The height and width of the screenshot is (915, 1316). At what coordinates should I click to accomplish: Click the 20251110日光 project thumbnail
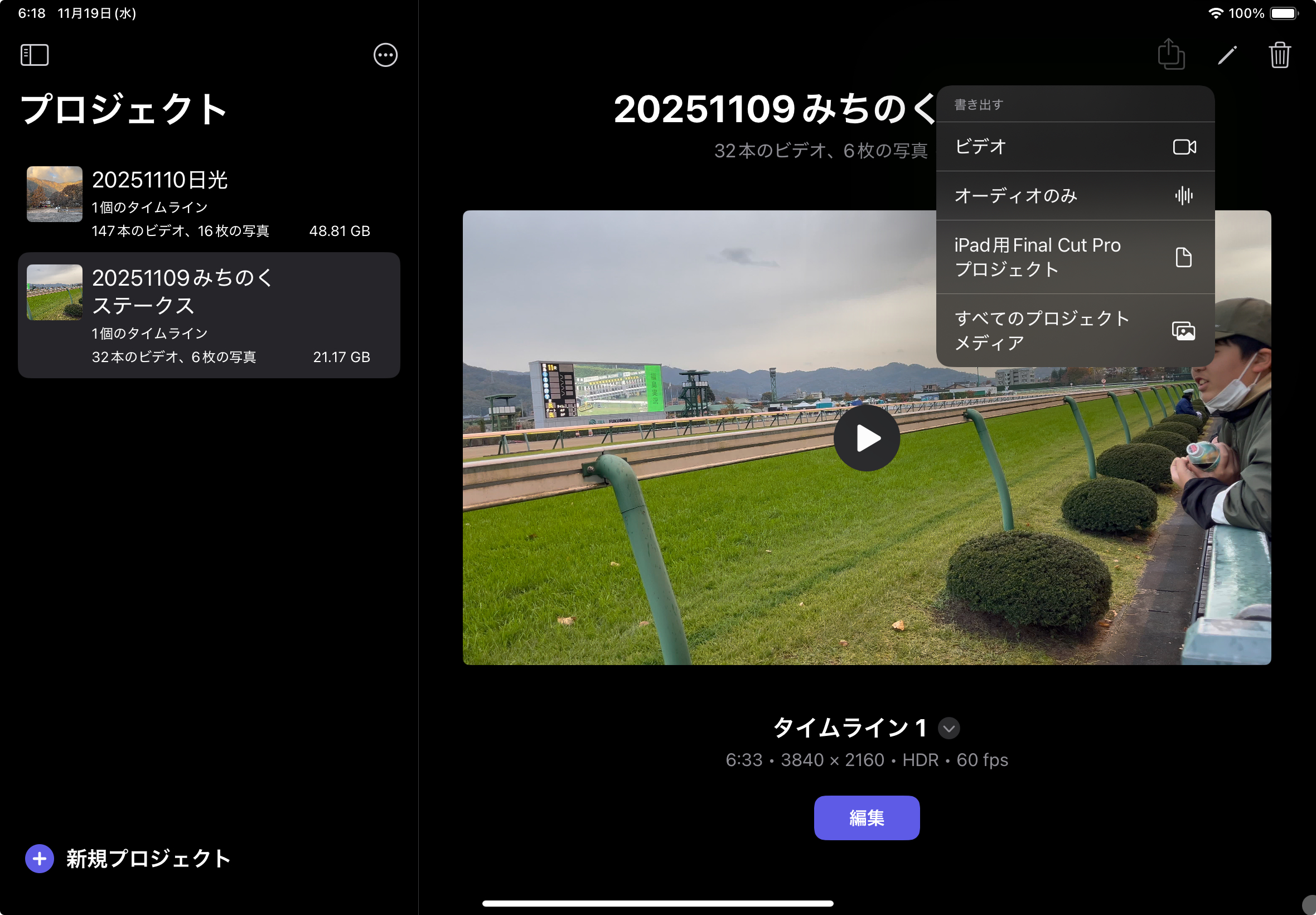(55, 194)
